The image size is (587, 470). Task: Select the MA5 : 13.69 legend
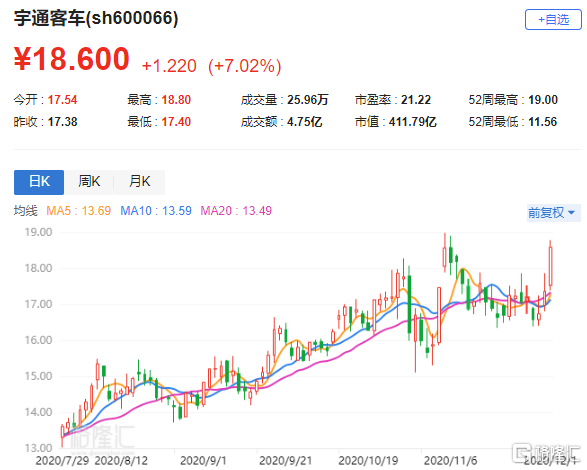79,211
